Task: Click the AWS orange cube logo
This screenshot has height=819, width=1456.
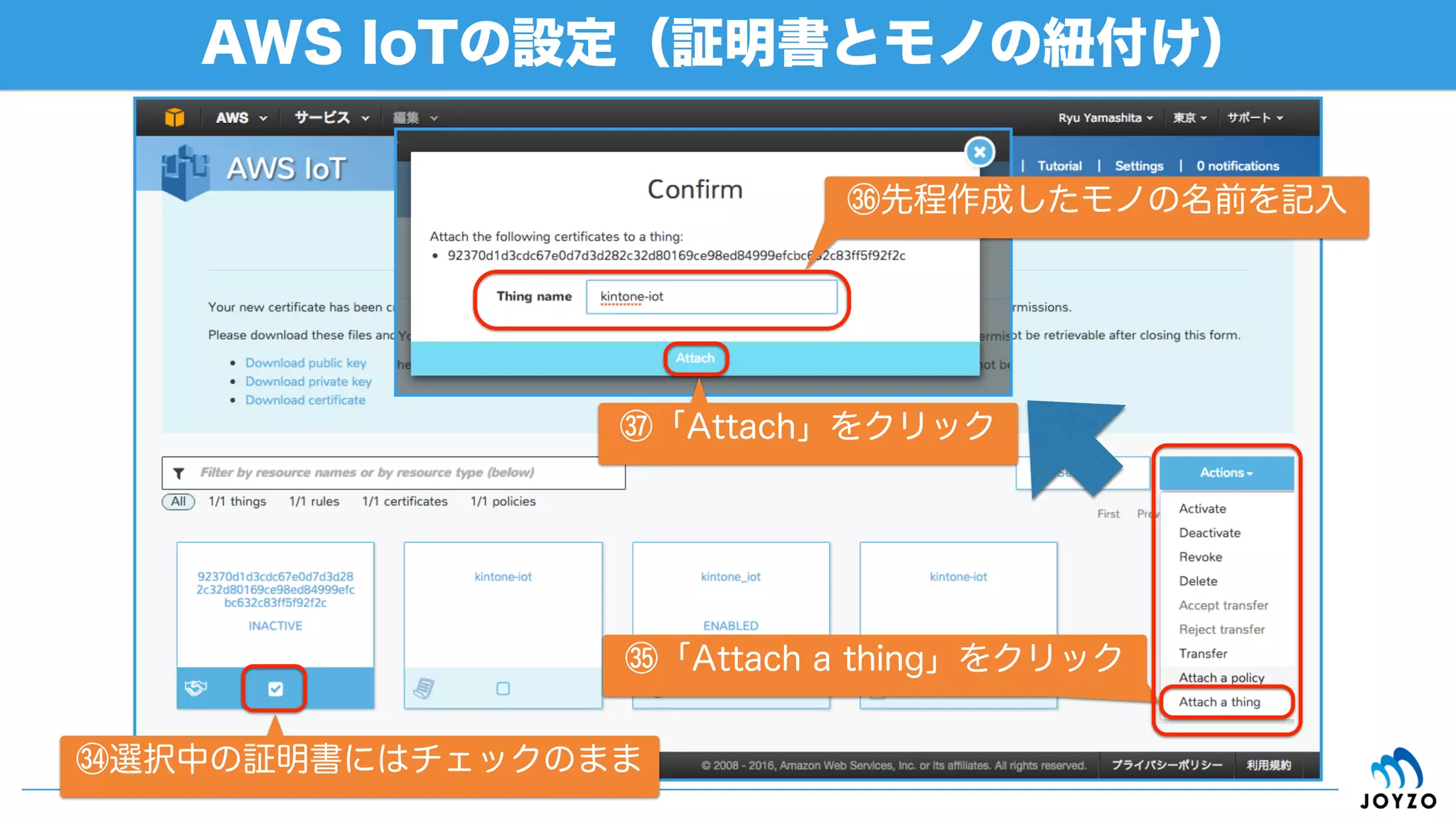Action: tap(174, 117)
